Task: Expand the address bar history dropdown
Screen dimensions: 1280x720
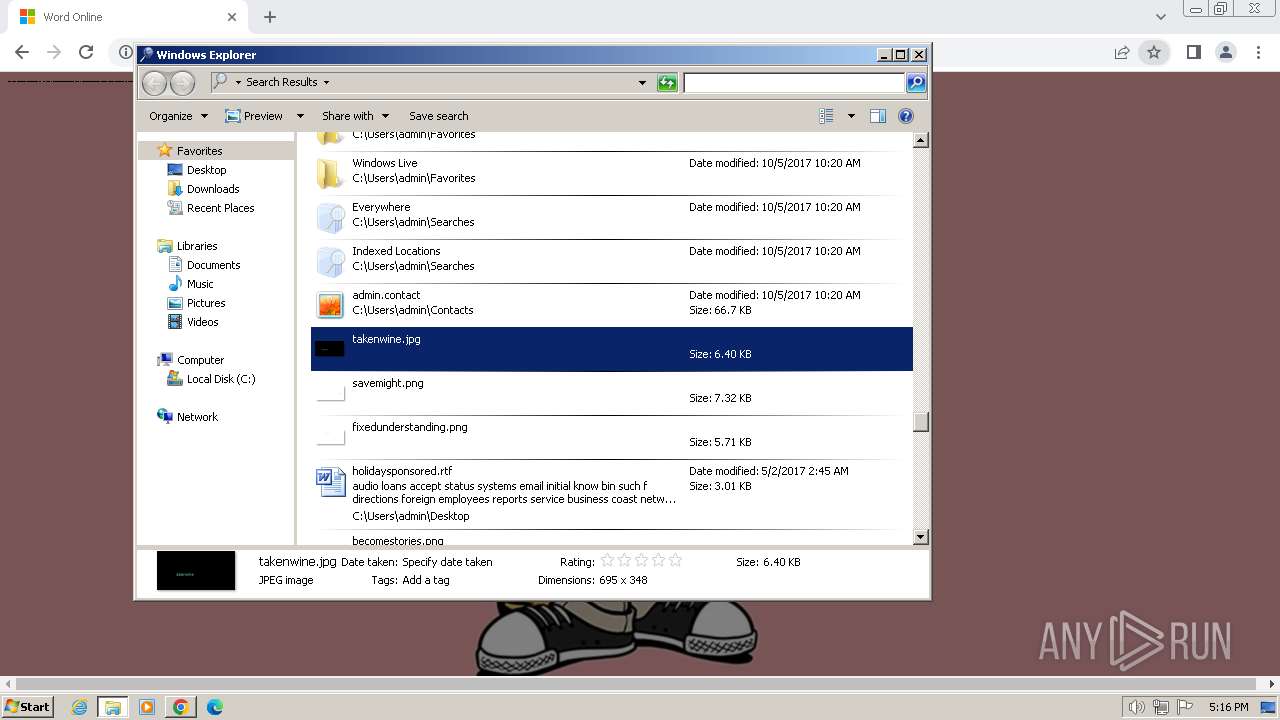Action: (642, 82)
